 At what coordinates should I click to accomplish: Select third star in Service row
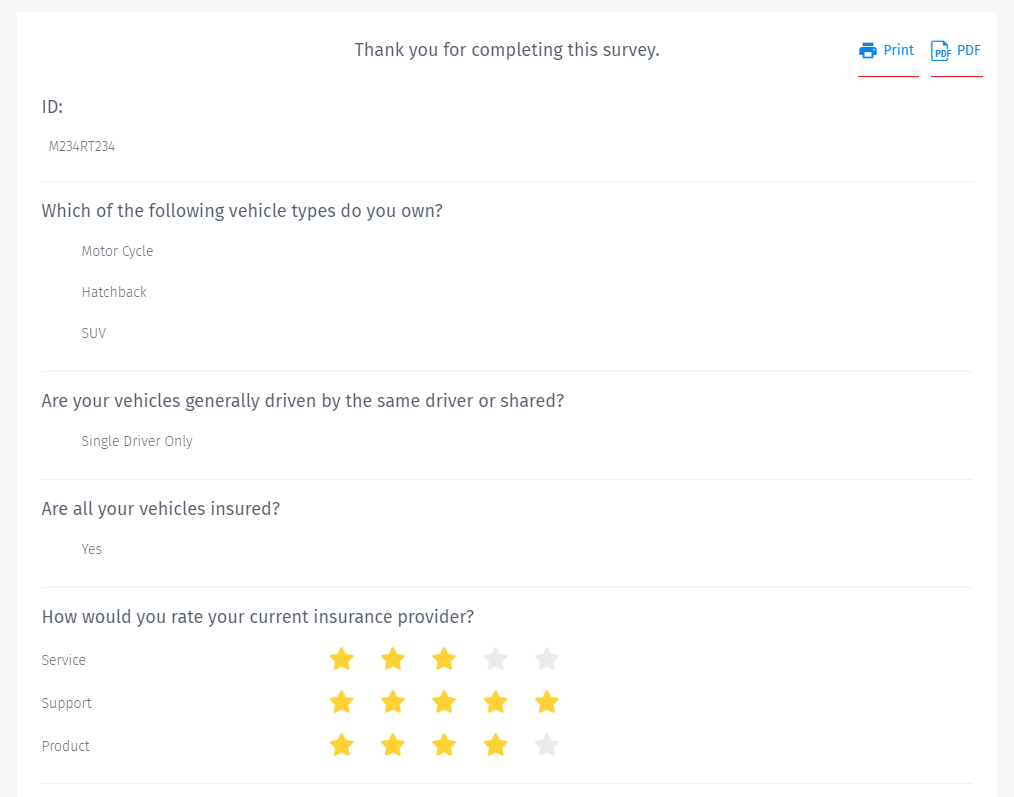[444, 659]
